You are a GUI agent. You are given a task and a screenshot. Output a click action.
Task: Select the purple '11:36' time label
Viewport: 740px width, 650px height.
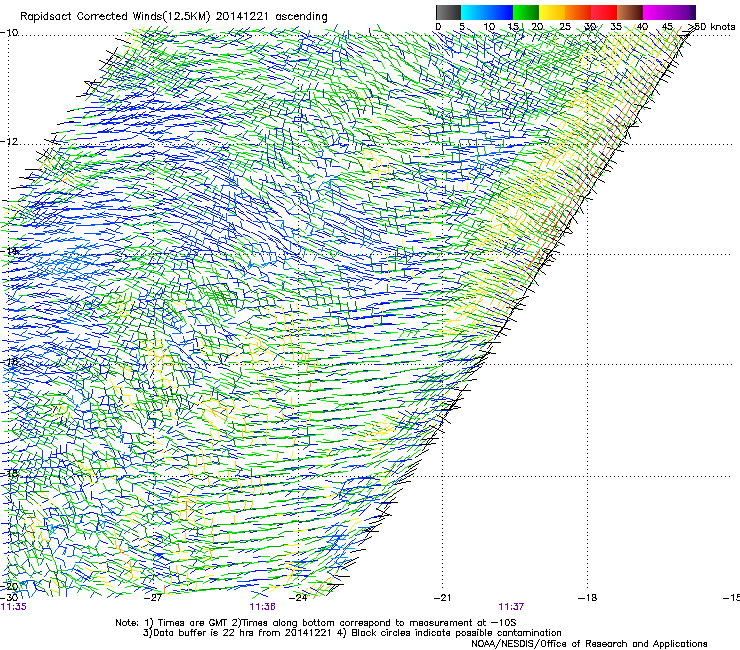(262, 607)
